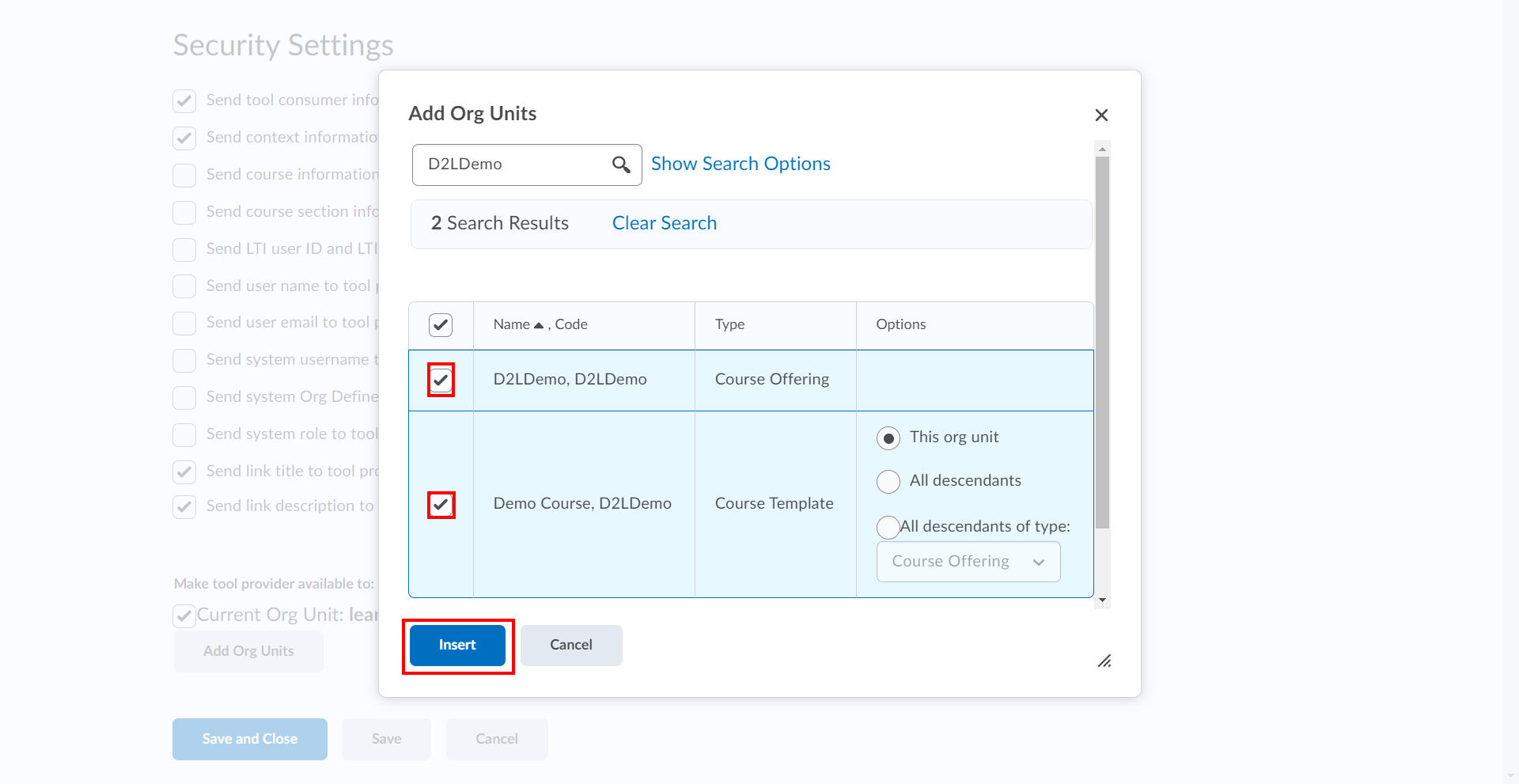The height and width of the screenshot is (784, 1519).
Task: Select the This org unit radio button
Action: click(x=888, y=438)
